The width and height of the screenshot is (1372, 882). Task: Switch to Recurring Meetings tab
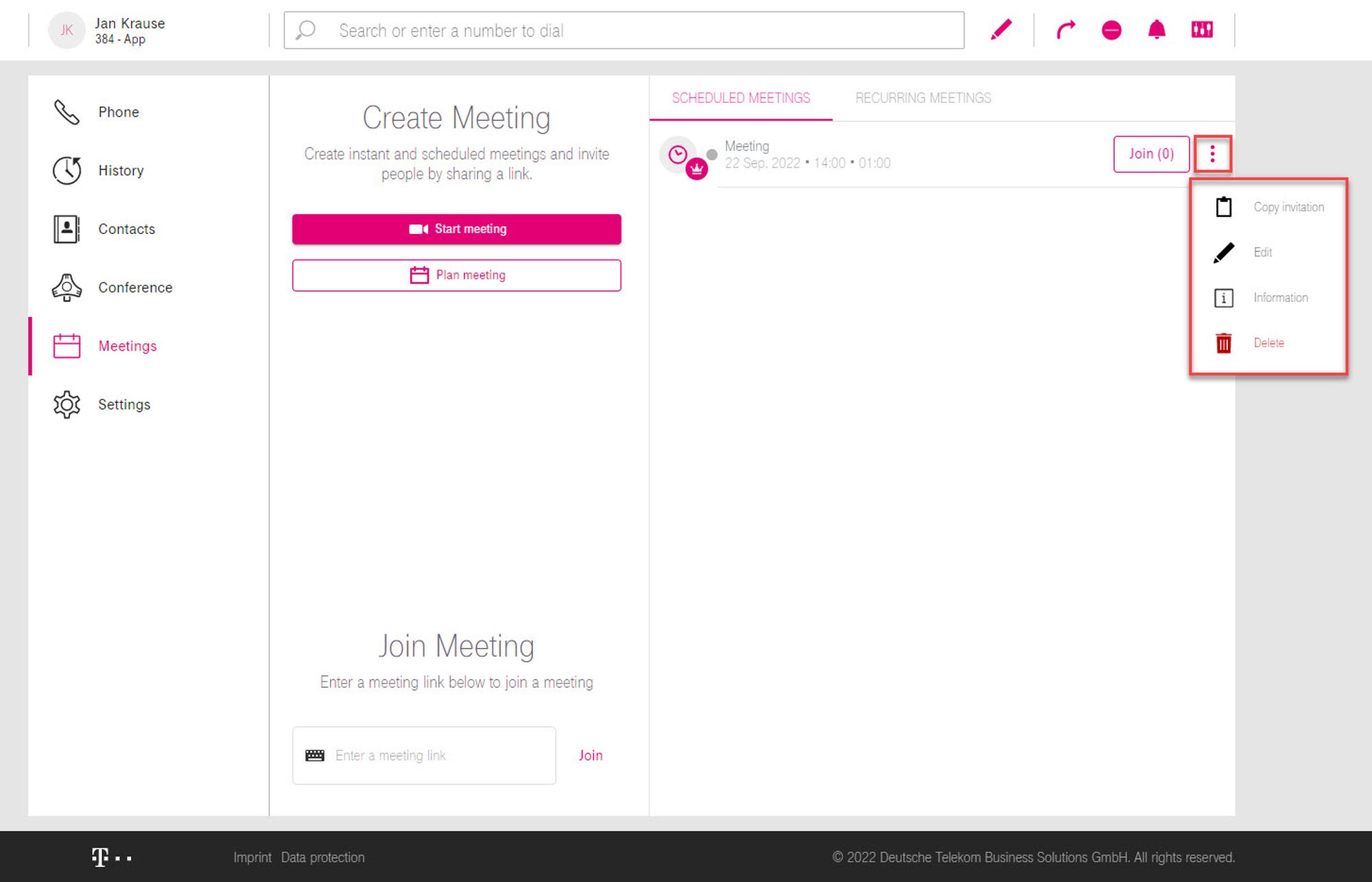[x=923, y=97]
